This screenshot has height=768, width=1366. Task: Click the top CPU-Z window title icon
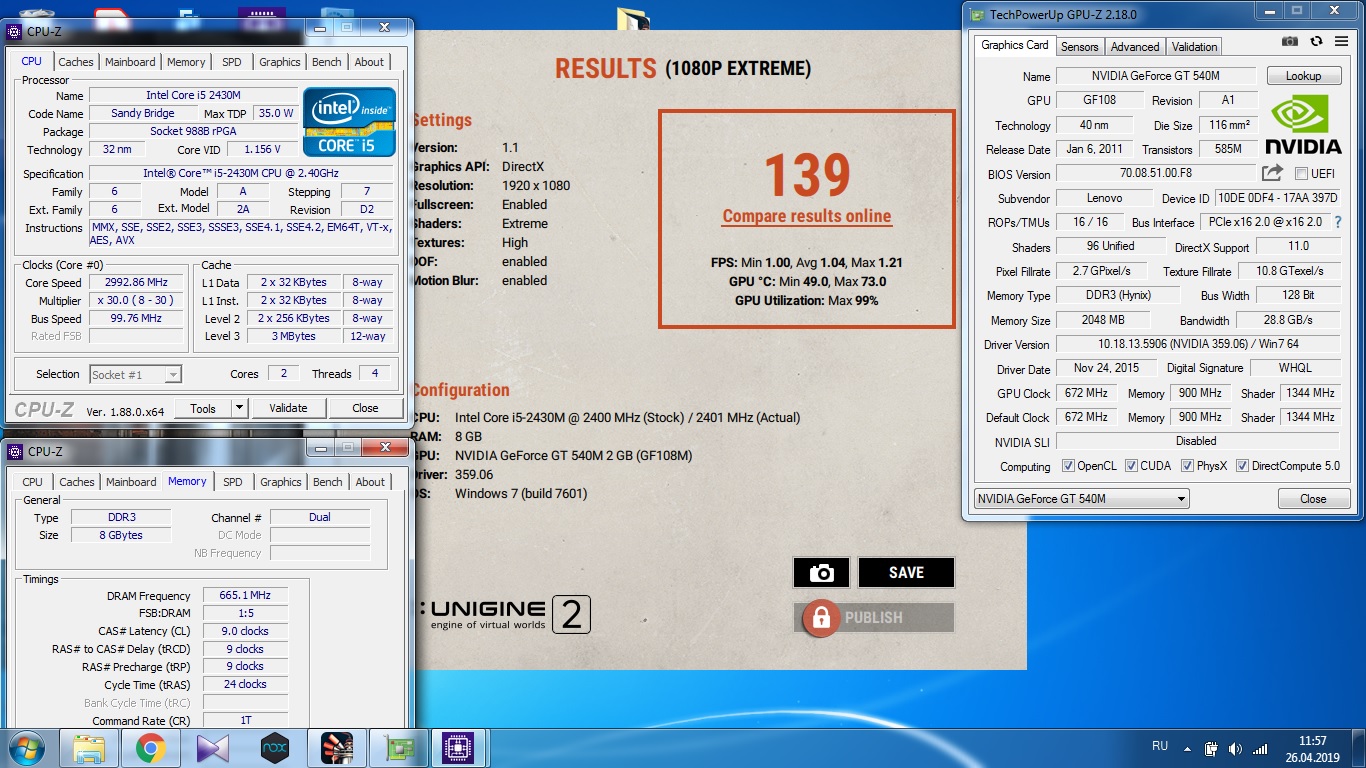[x=13, y=31]
